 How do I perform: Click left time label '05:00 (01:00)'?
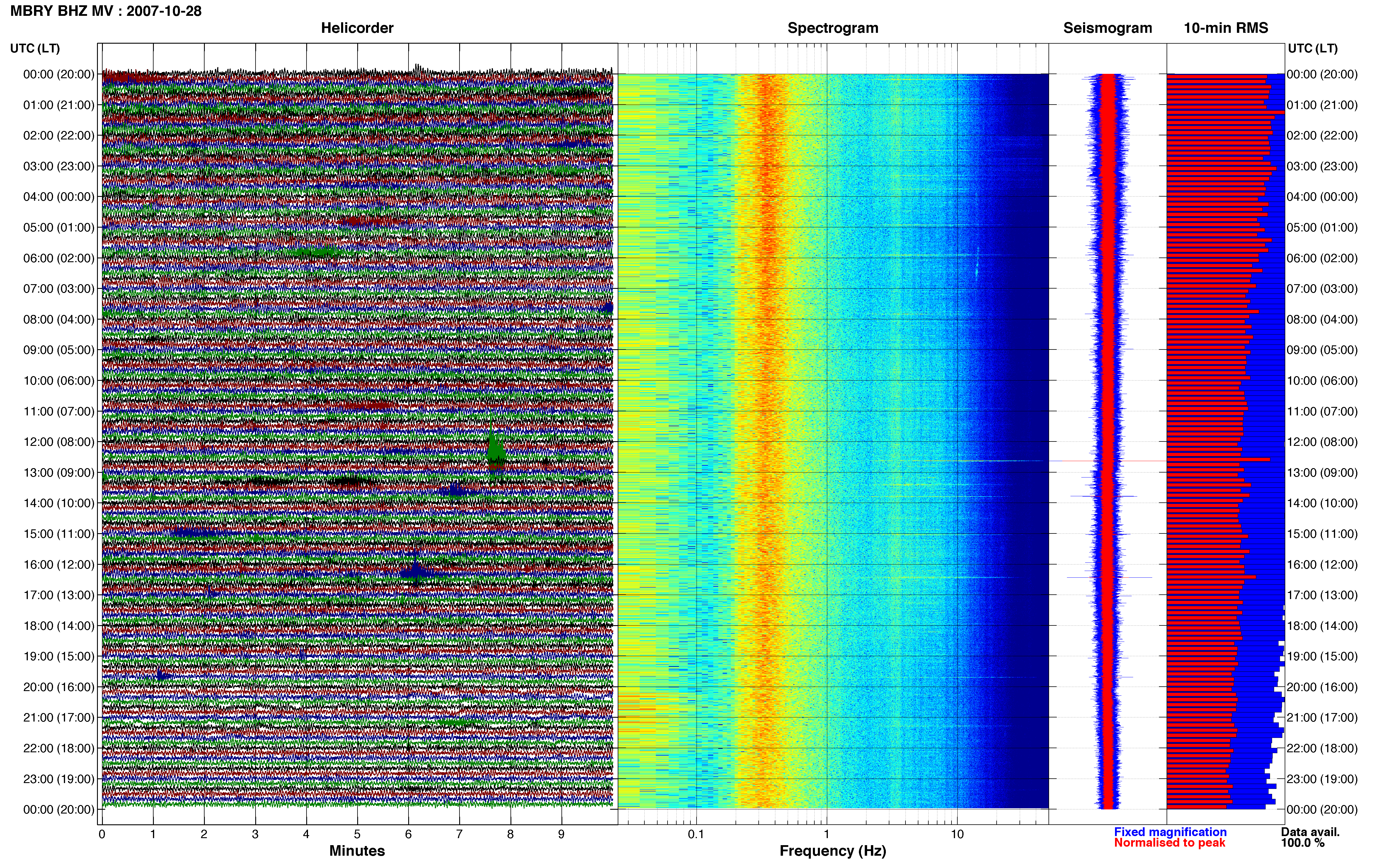click(x=59, y=227)
